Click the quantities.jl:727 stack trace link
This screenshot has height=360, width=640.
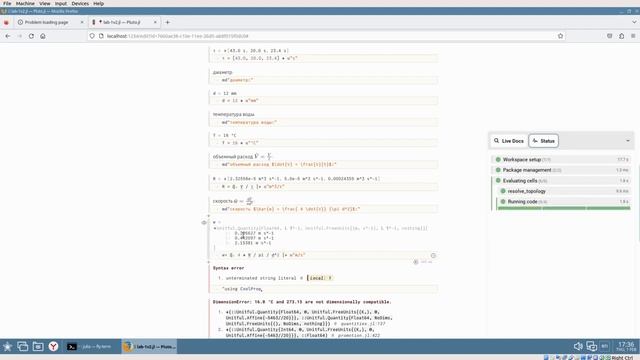(362, 324)
